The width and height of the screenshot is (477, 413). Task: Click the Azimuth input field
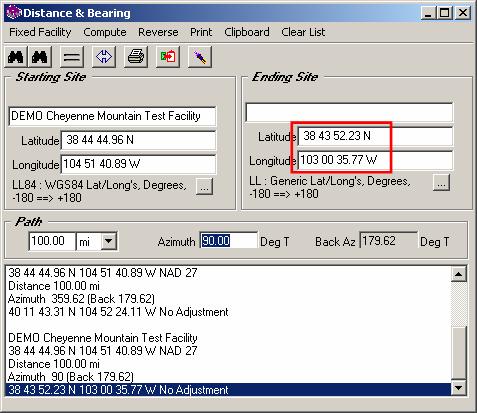click(229, 241)
